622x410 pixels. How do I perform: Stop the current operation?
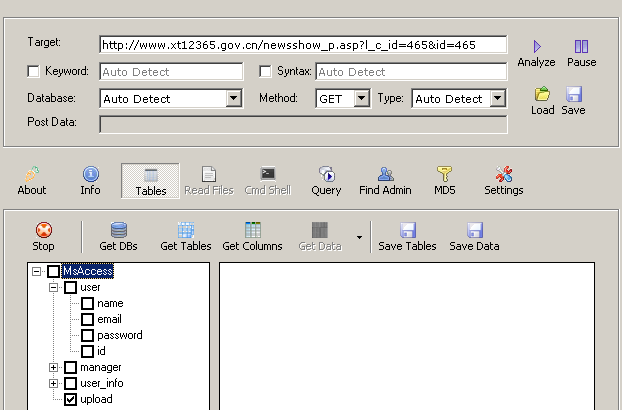[43, 237]
